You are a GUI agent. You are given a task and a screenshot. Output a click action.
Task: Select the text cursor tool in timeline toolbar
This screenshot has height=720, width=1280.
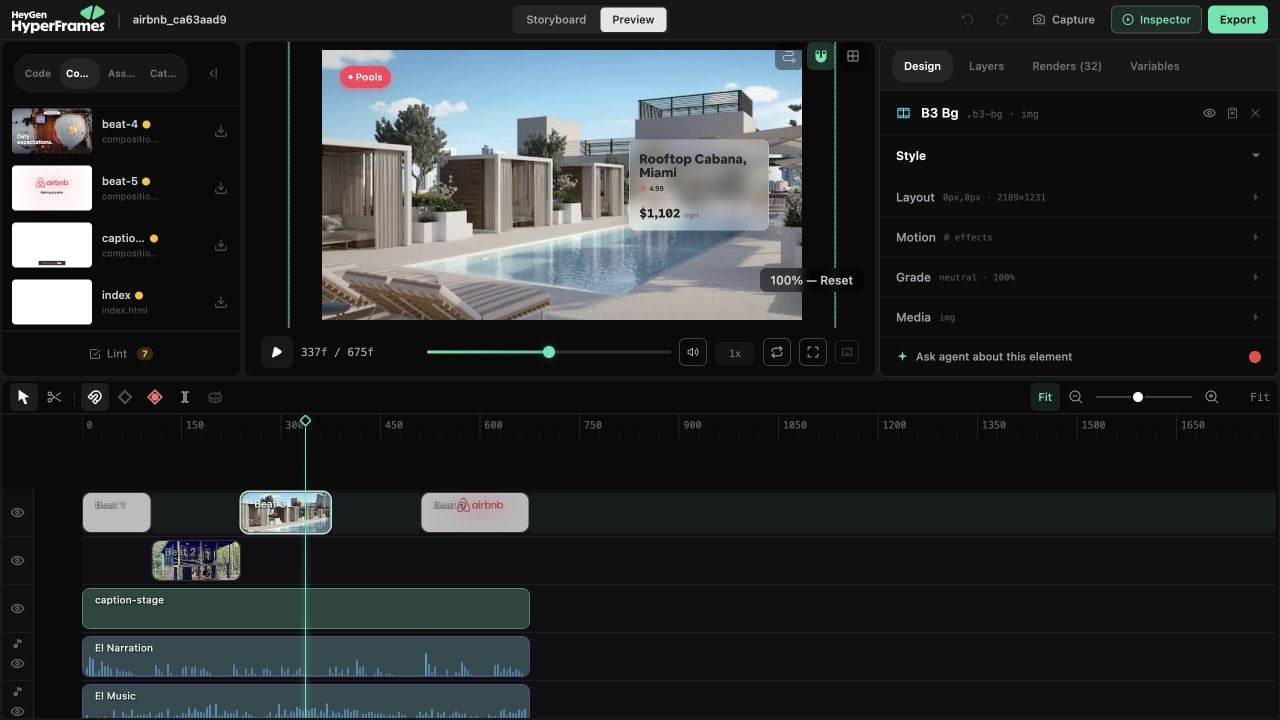tap(185, 397)
